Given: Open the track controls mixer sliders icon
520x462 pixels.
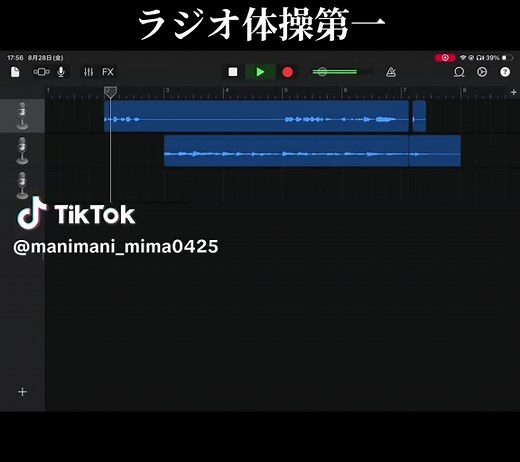Looking at the screenshot, I should (x=88, y=72).
